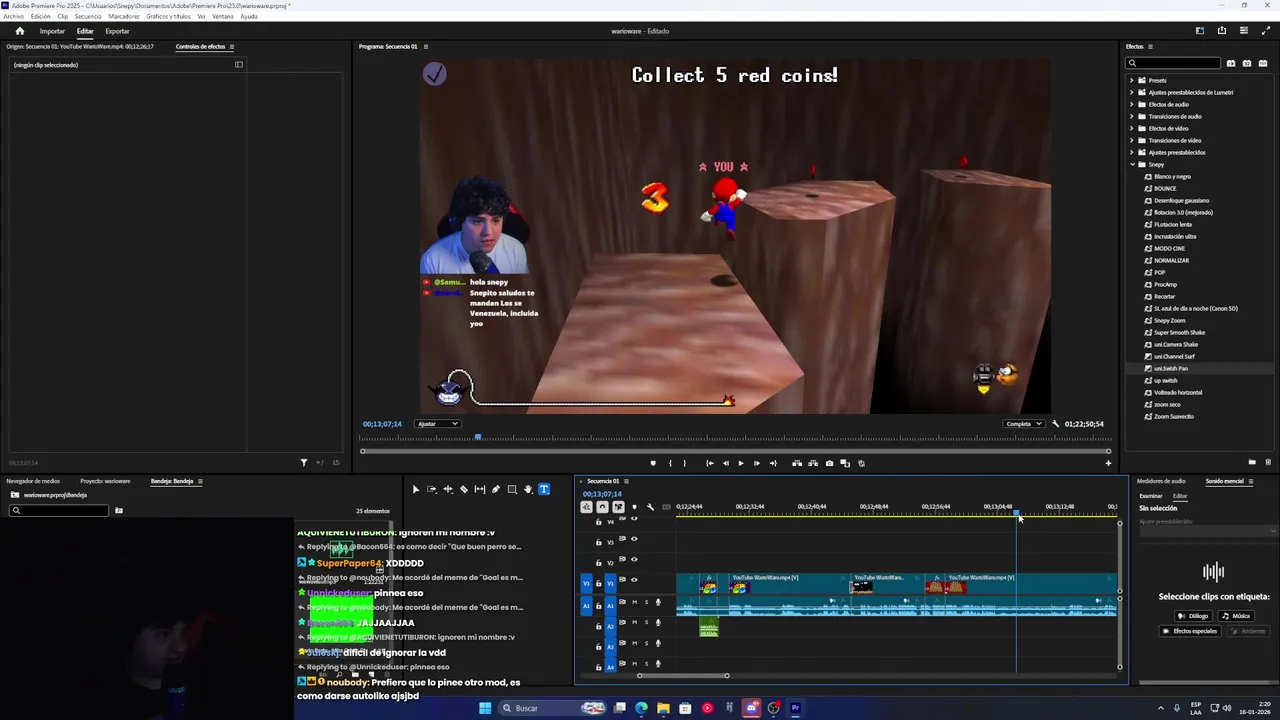Click the Home icon in workspace bar
The height and width of the screenshot is (720, 1280).
coord(19,31)
